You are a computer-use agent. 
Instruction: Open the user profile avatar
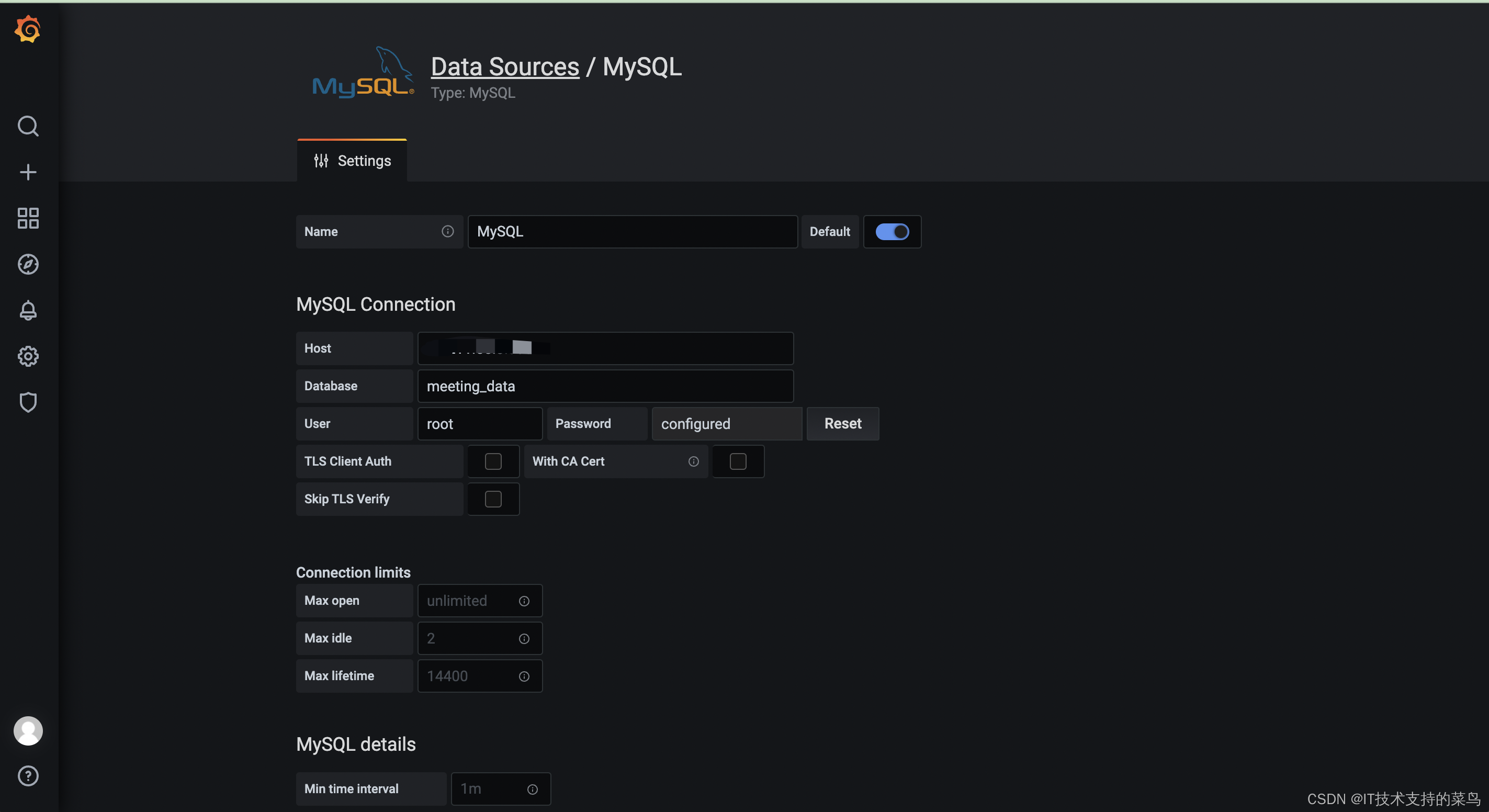[28, 730]
